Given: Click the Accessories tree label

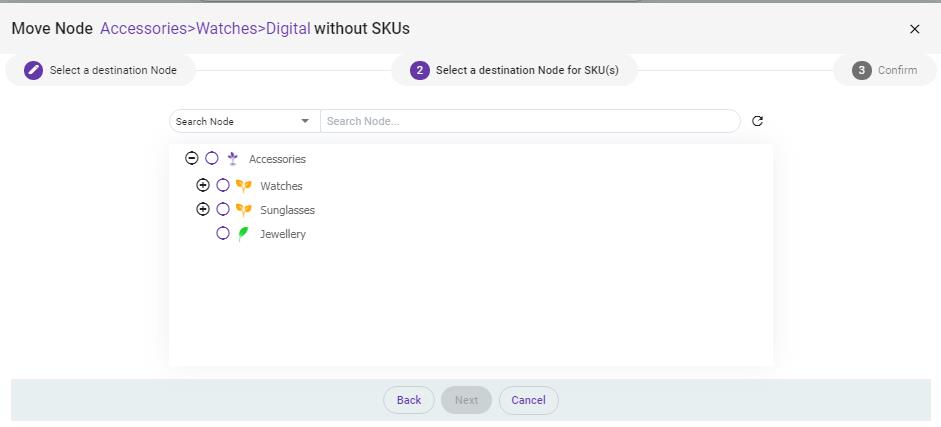Looking at the screenshot, I should (277, 159).
